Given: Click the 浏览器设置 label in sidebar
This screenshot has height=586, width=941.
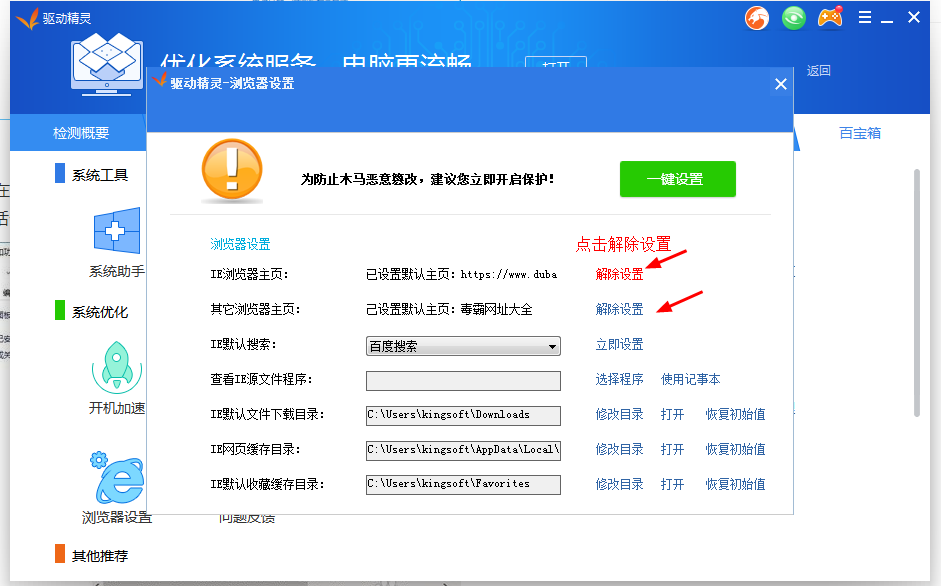Looking at the screenshot, I should 117,518.
